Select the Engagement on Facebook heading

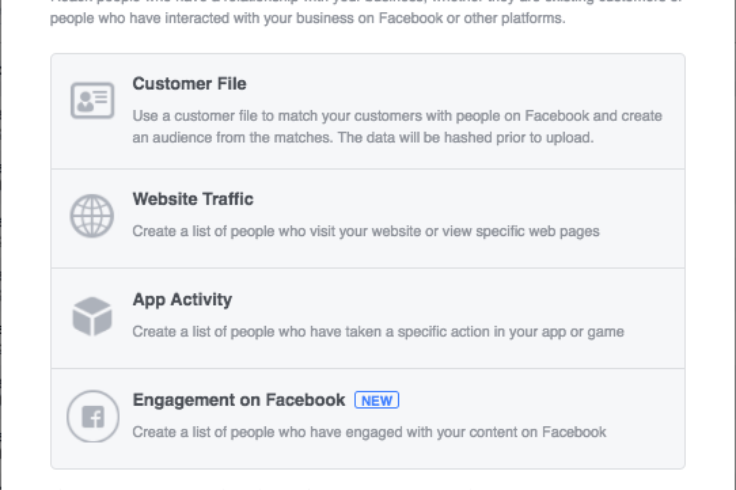tap(238, 400)
